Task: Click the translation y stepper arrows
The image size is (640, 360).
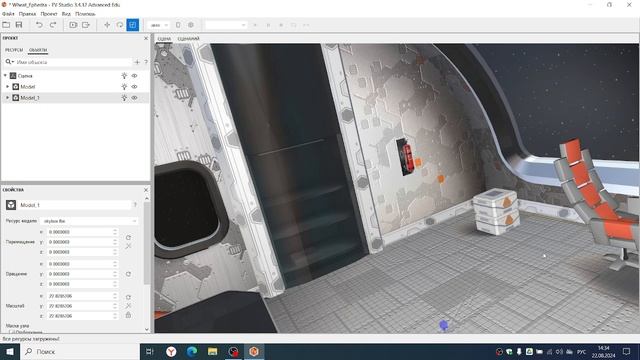Action: coord(115,242)
